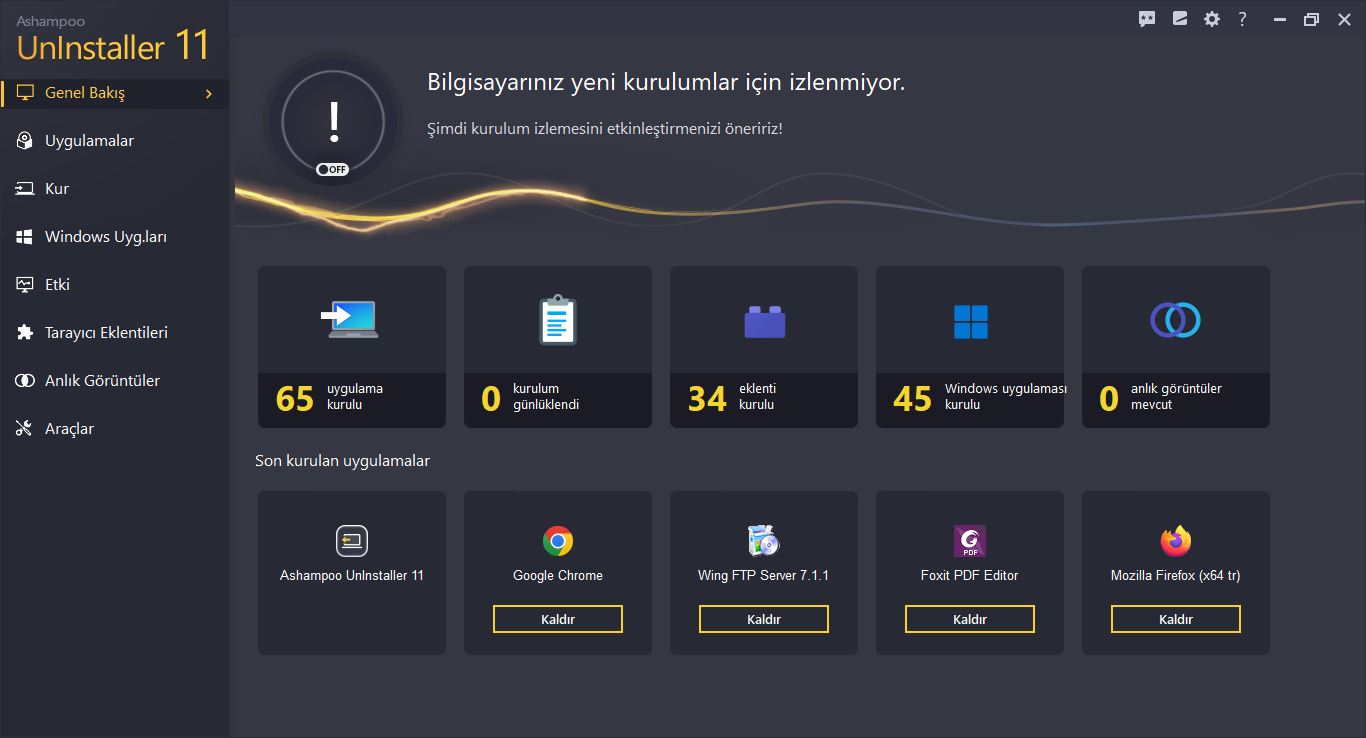Click the Mozilla Firefox (x64 tr) label
This screenshot has height=738, width=1366.
1176,575
